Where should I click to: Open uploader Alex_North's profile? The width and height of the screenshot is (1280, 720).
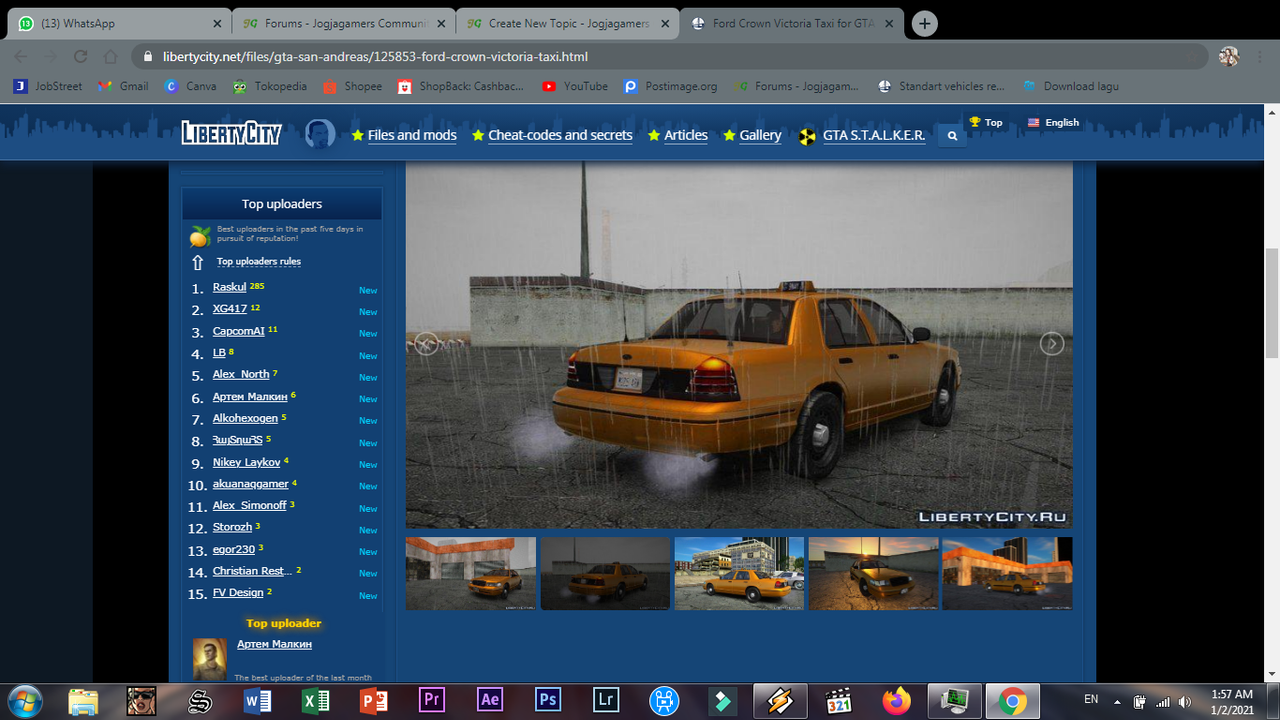click(x=241, y=374)
